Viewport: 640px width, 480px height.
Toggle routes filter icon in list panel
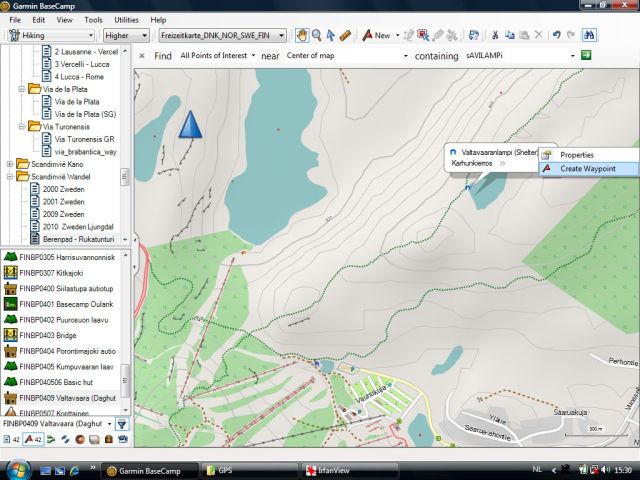tap(52, 440)
